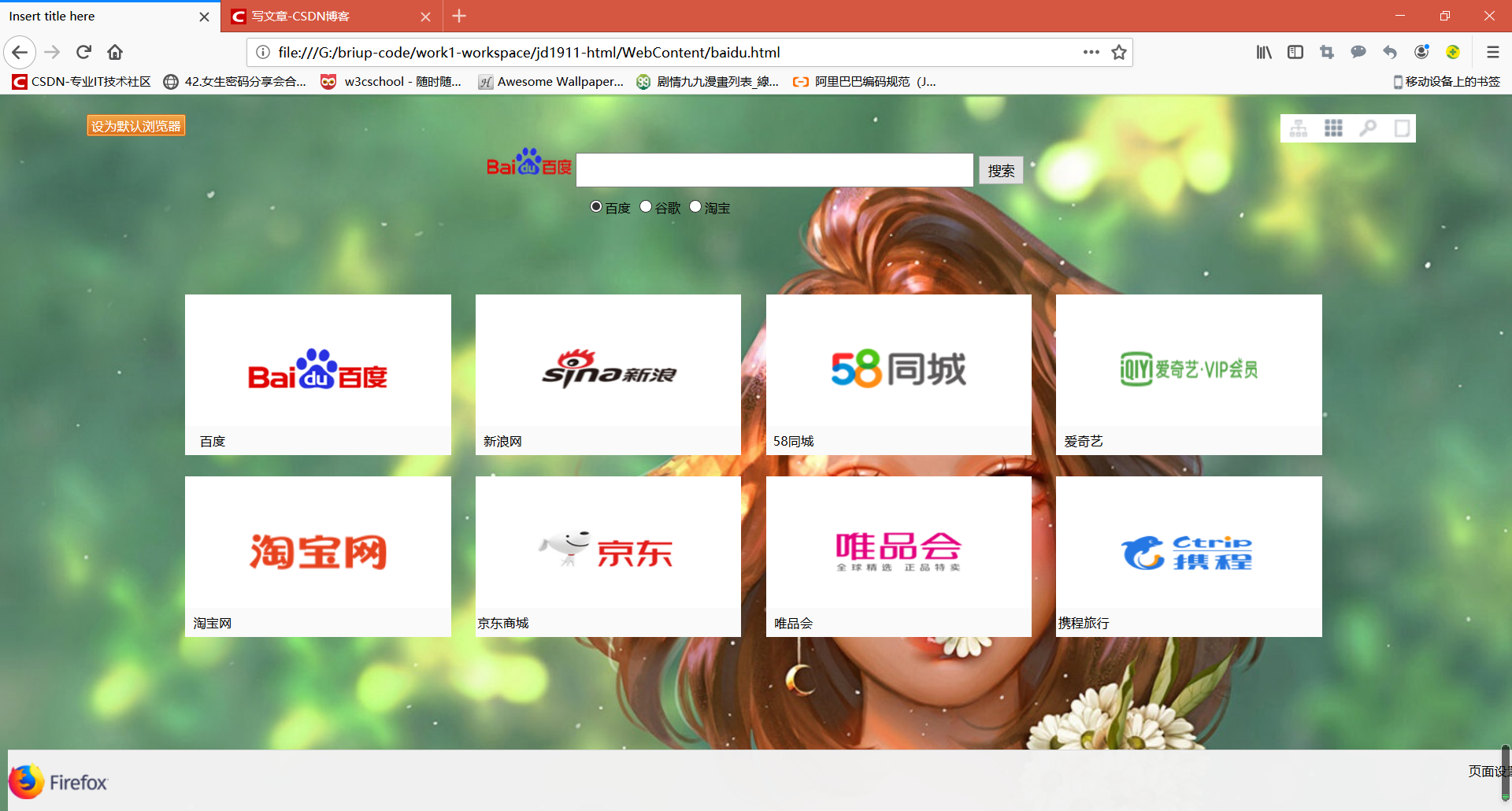Image resolution: width=1512 pixels, height=811 pixels.
Task: Click the screenshot crop icon in the toolbar
Action: point(1327,52)
